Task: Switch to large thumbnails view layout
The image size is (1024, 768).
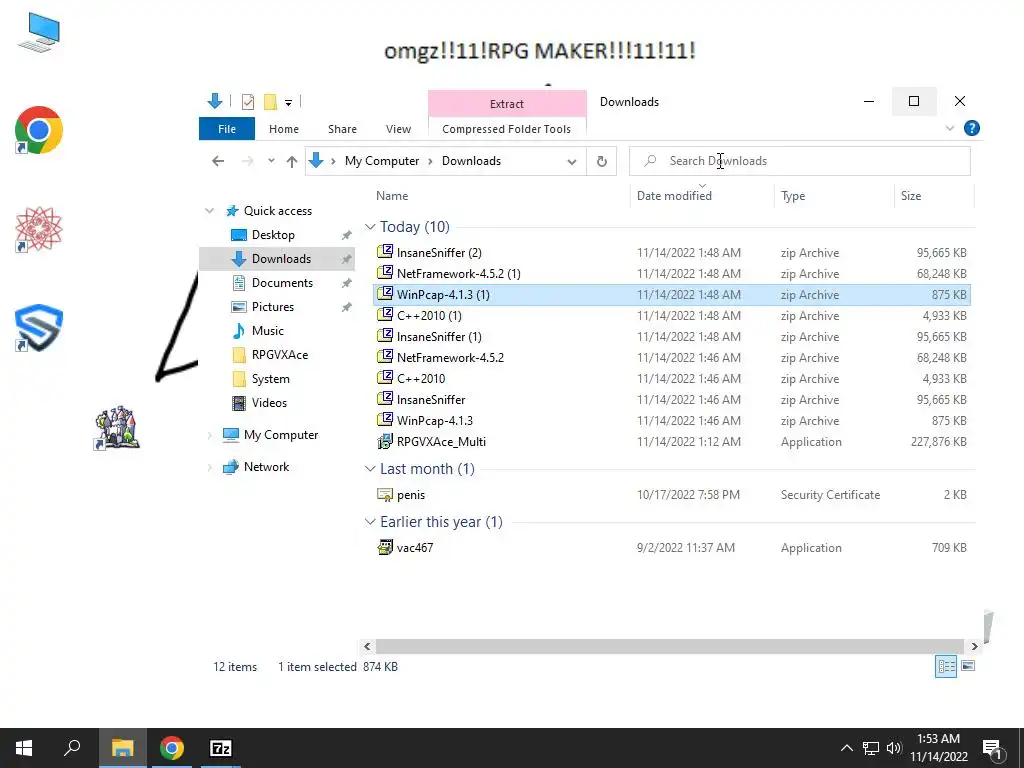Action: (x=968, y=666)
